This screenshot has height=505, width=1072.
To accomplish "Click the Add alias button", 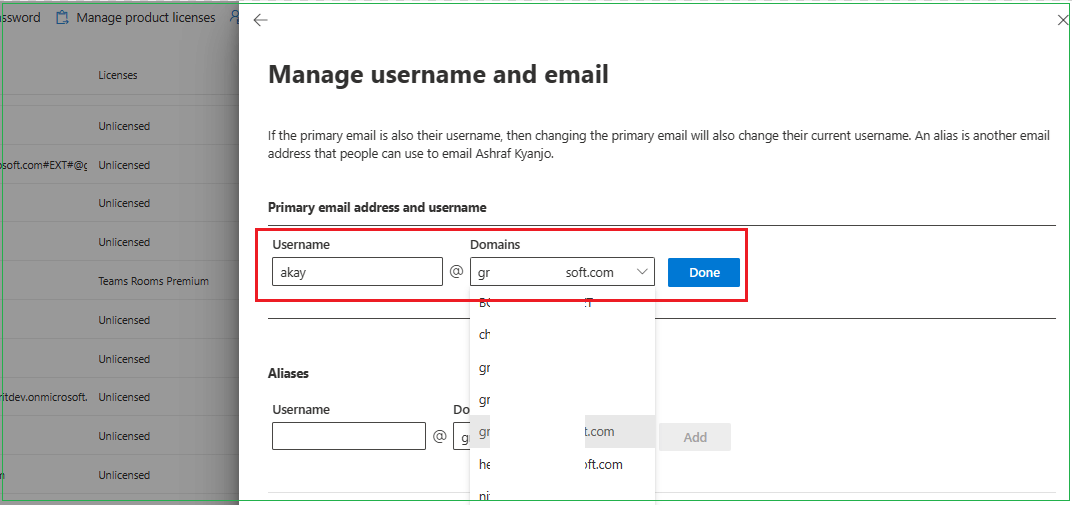I will pos(695,437).
